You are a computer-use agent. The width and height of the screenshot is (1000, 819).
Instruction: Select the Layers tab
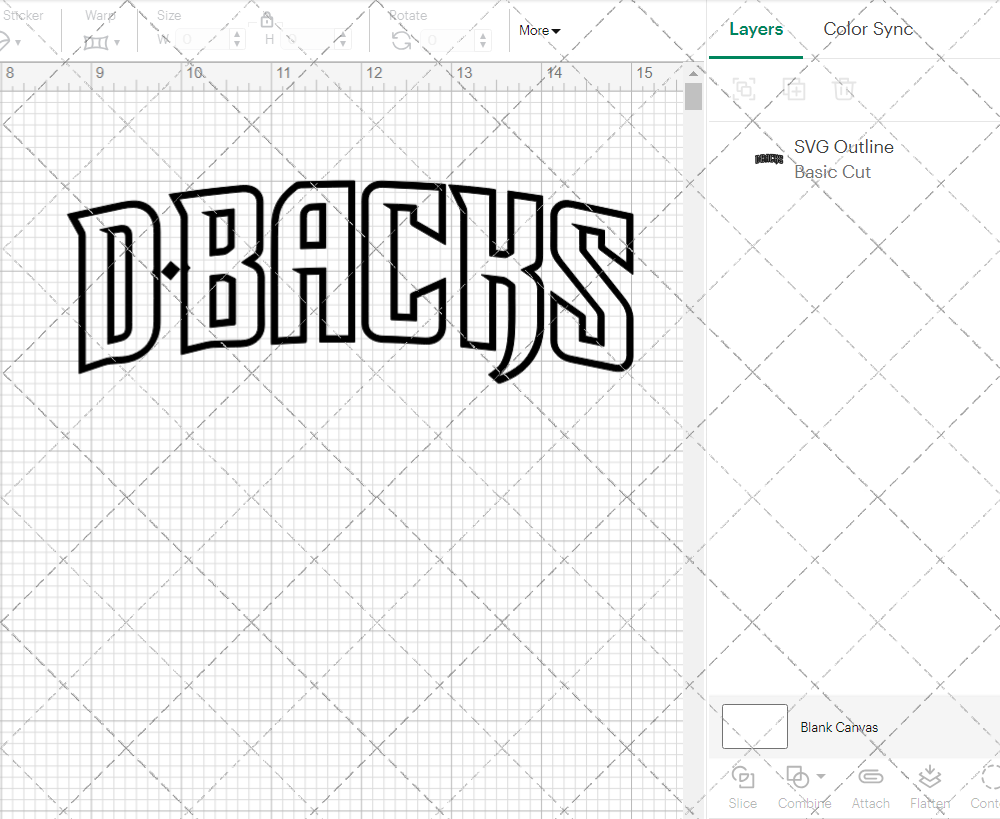pyautogui.click(x=756, y=29)
